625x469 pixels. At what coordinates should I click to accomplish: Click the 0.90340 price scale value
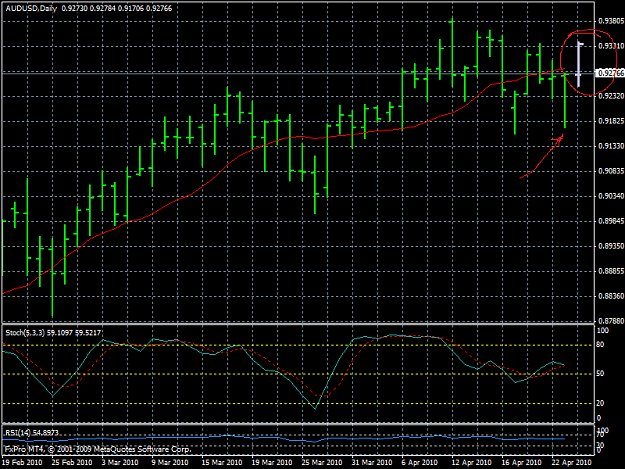611,196
